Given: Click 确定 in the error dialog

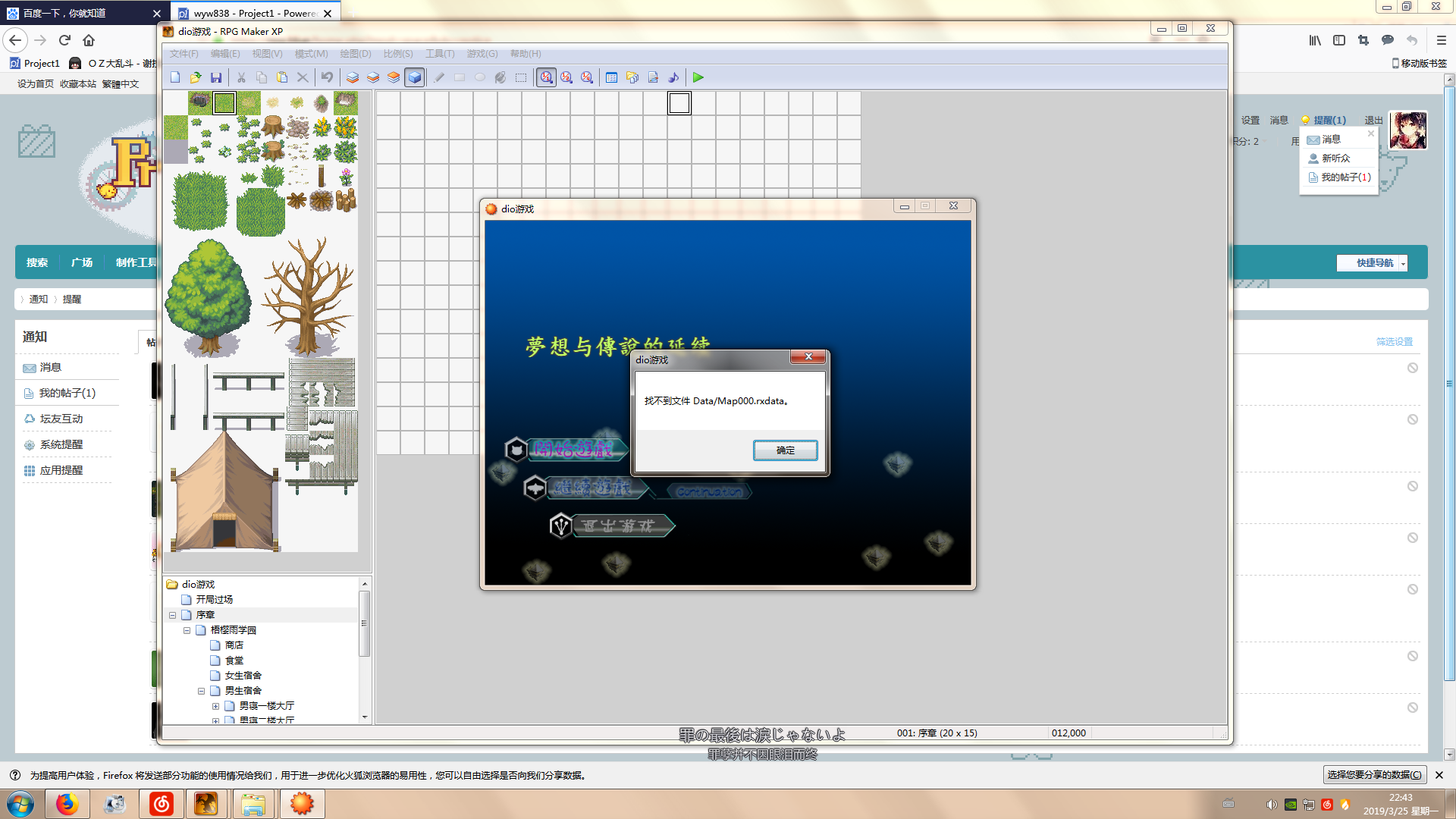Looking at the screenshot, I should (x=786, y=450).
